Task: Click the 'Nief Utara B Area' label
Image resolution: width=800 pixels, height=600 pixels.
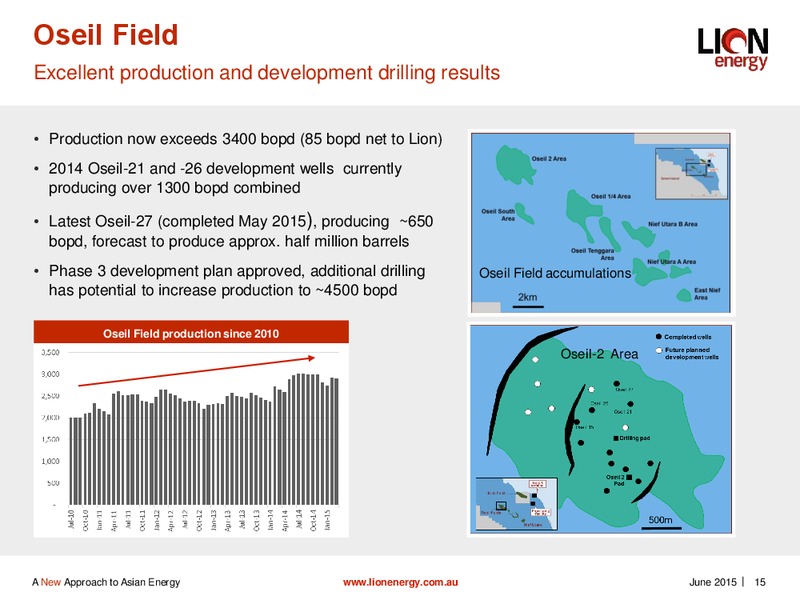Action: (672, 224)
